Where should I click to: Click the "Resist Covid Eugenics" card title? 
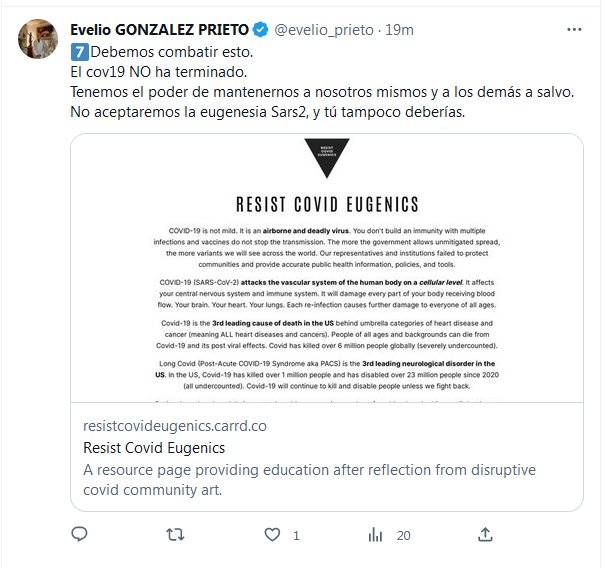(x=153, y=447)
